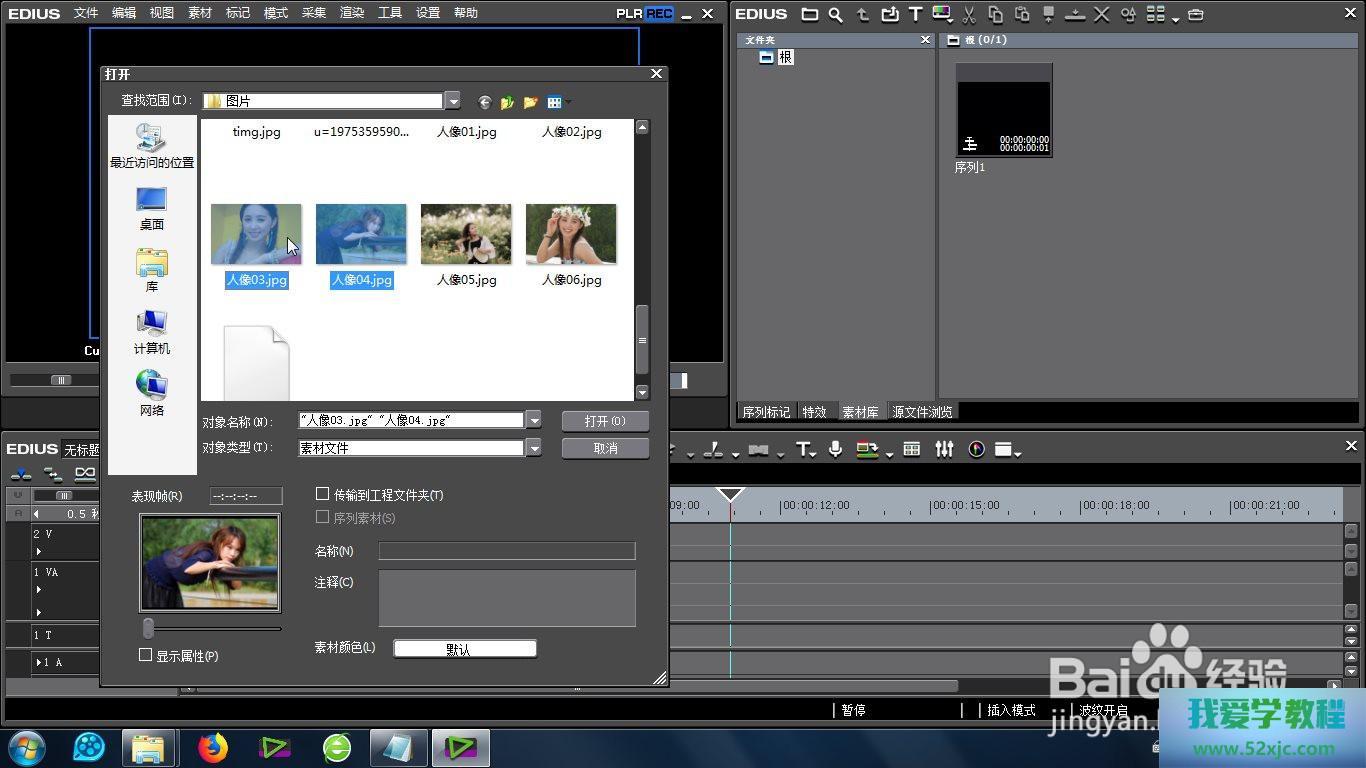Click the go back arrow icon in dialog
The width and height of the screenshot is (1366, 768).
tap(485, 102)
